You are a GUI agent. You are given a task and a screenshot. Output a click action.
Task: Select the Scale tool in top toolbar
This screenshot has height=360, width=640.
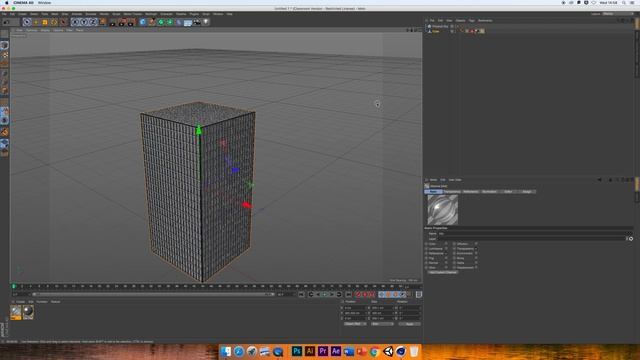[x=45, y=22]
